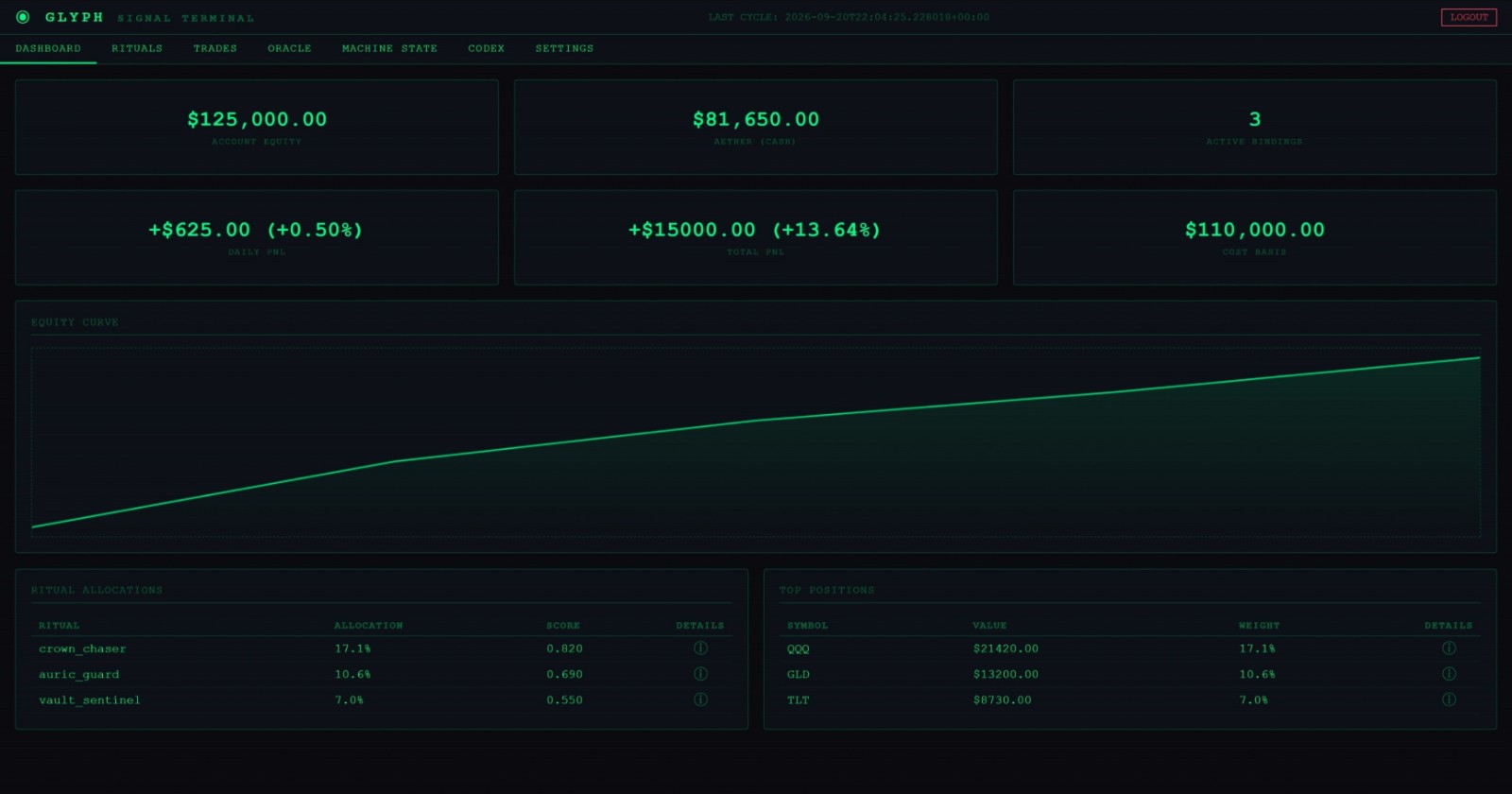Click the QQQ symbol
The width and height of the screenshot is (1512, 794).
pyautogui.click(x=799, y=648)
